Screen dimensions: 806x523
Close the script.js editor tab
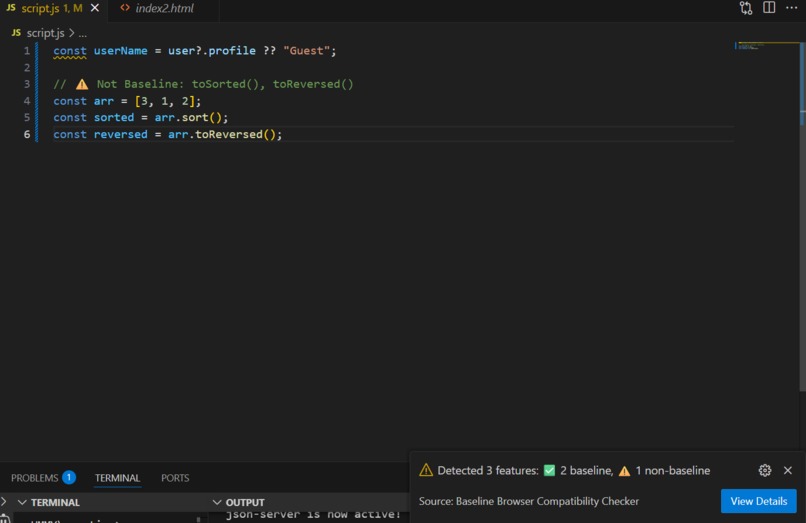[95, 8]
